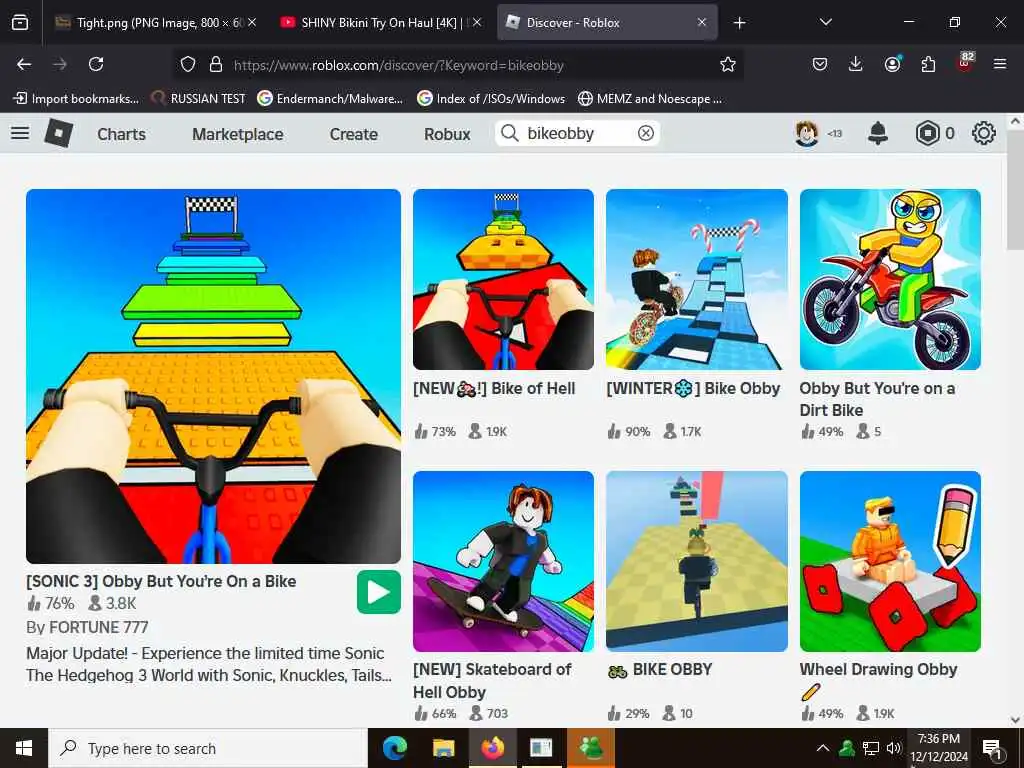1024x768 pixels.
Task: Click By FORTUNE 777 creator text
Action: click(x=87, y=627)
